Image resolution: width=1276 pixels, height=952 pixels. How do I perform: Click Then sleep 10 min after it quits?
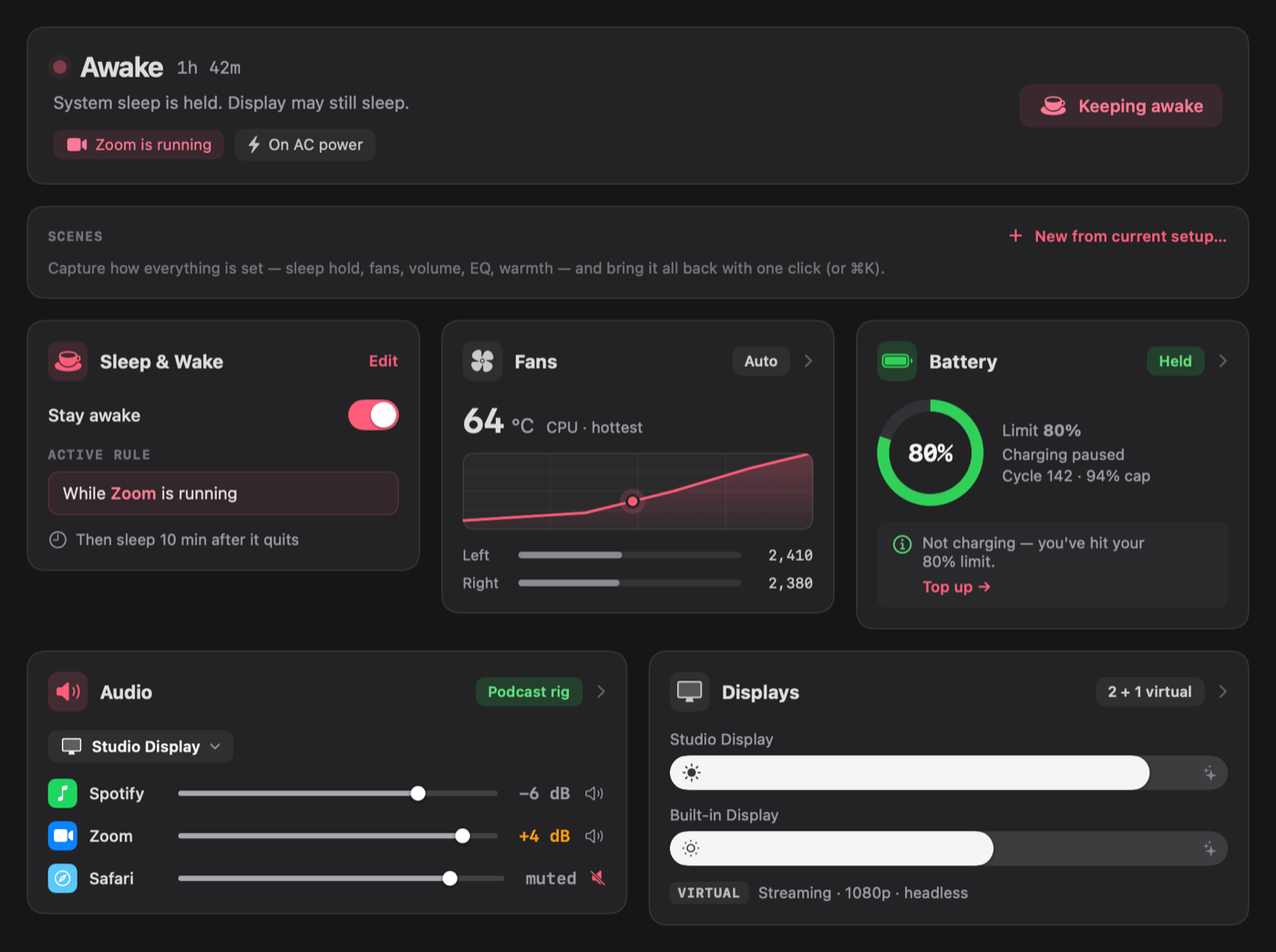[188, 539]
